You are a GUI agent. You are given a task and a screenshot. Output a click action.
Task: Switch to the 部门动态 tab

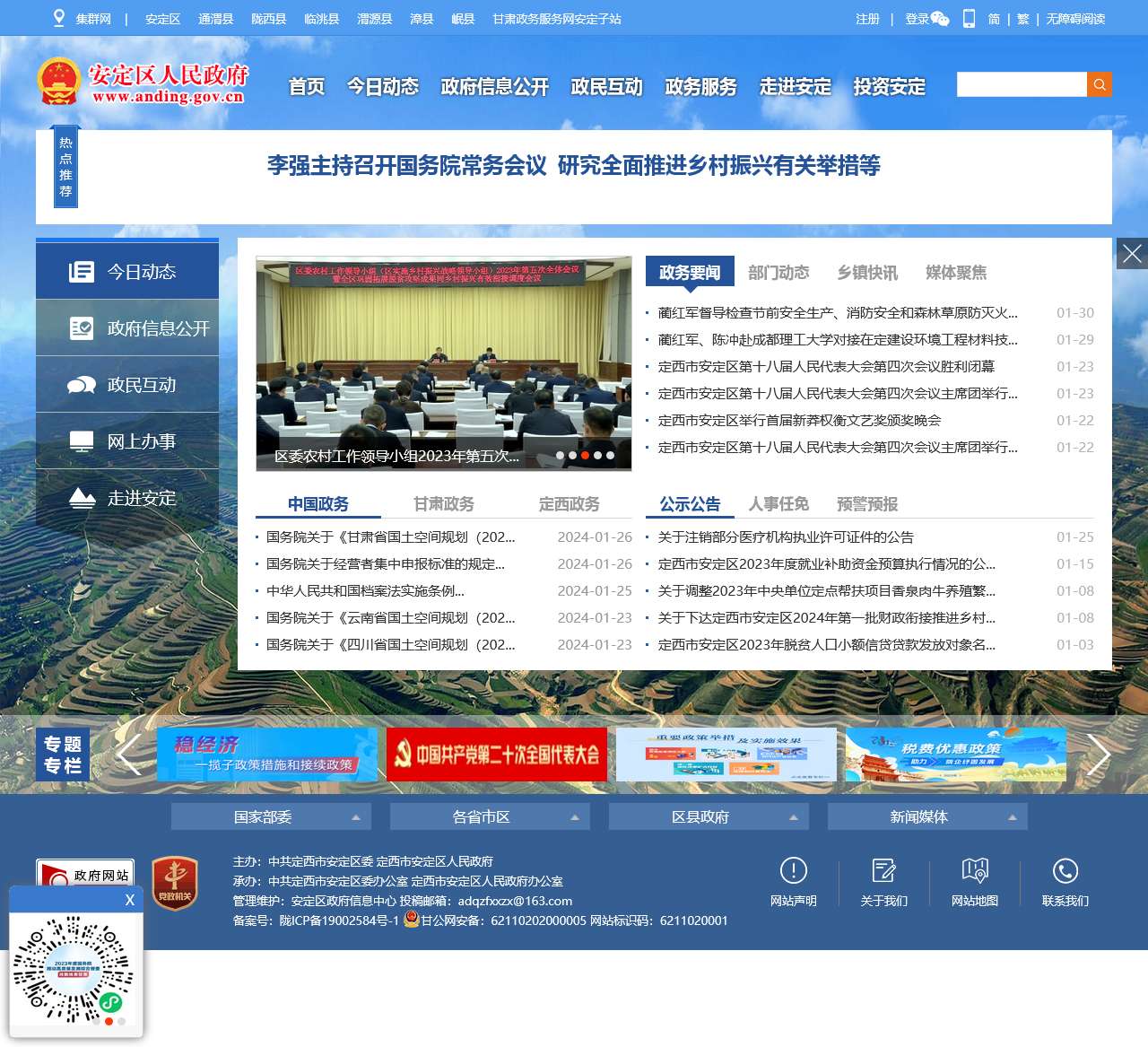tap(778, 272)
